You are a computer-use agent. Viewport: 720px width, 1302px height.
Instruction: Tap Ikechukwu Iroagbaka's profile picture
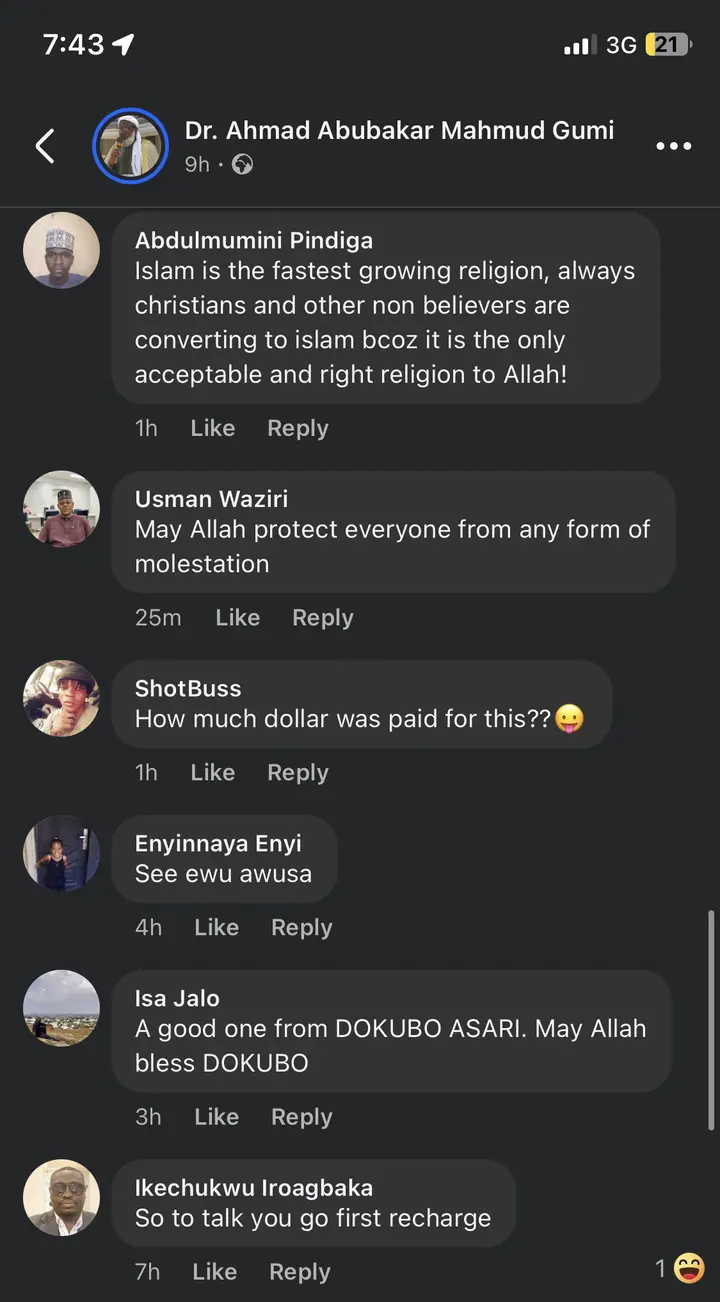[x=62, y=1197]
